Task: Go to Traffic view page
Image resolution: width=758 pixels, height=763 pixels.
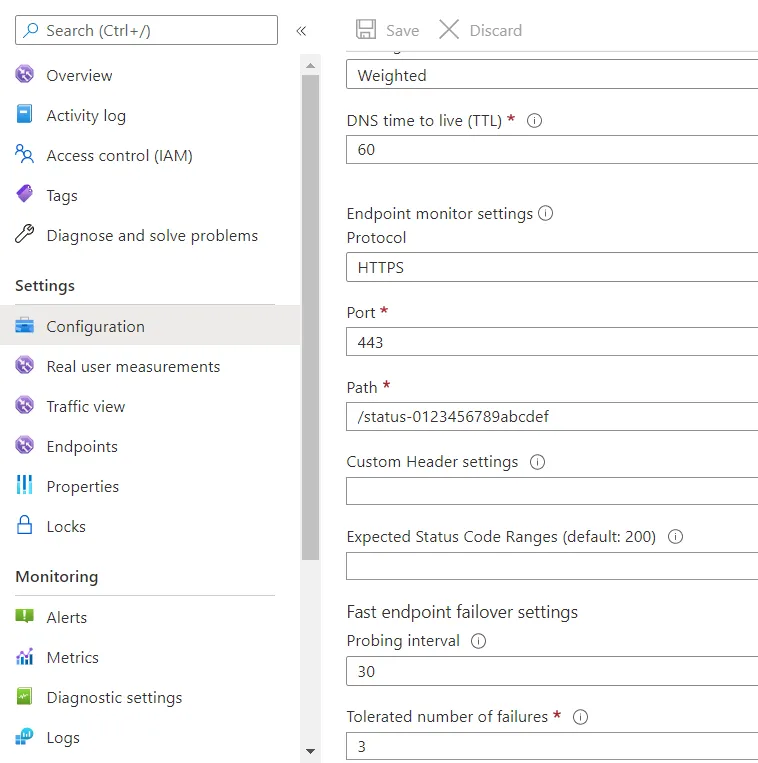Action: [x=86, y=406]
